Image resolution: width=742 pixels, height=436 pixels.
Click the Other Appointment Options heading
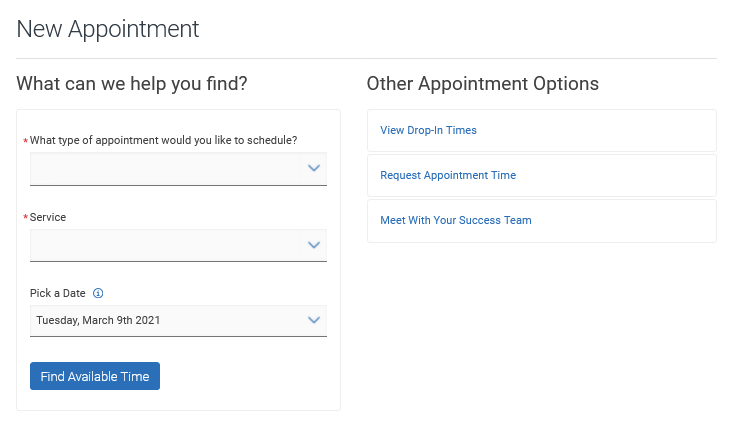pyautogui.click(x=483, y=84)
